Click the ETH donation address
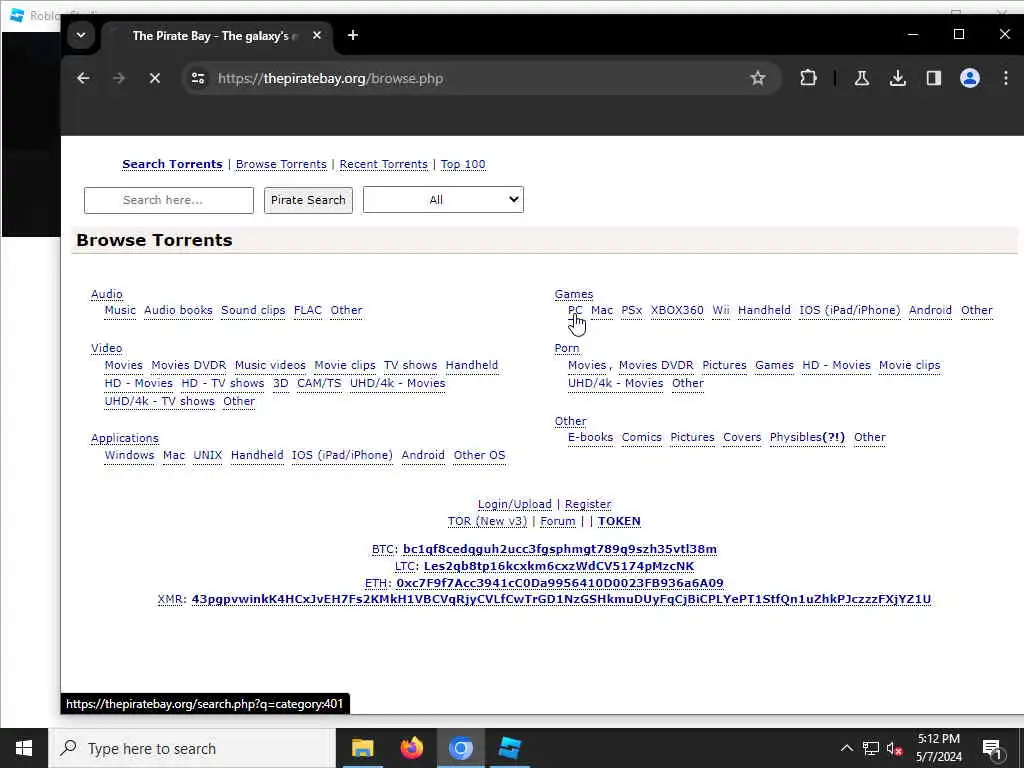This screenshot has height=768, width=1024. pyautogui.click(x=560, y=583)
